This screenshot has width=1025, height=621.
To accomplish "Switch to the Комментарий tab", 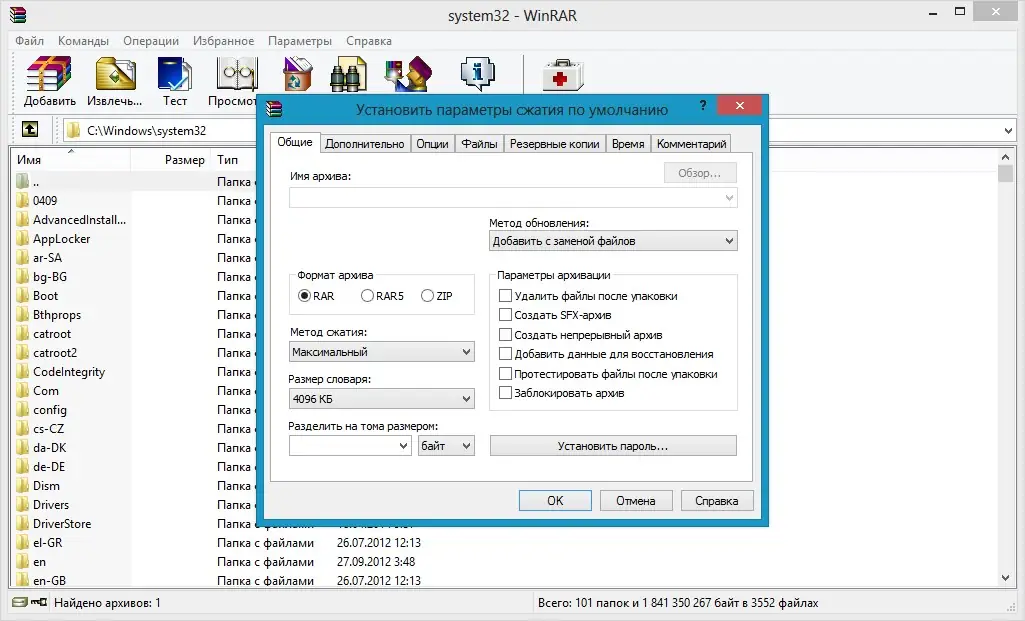I will click(x=692, y=144).
